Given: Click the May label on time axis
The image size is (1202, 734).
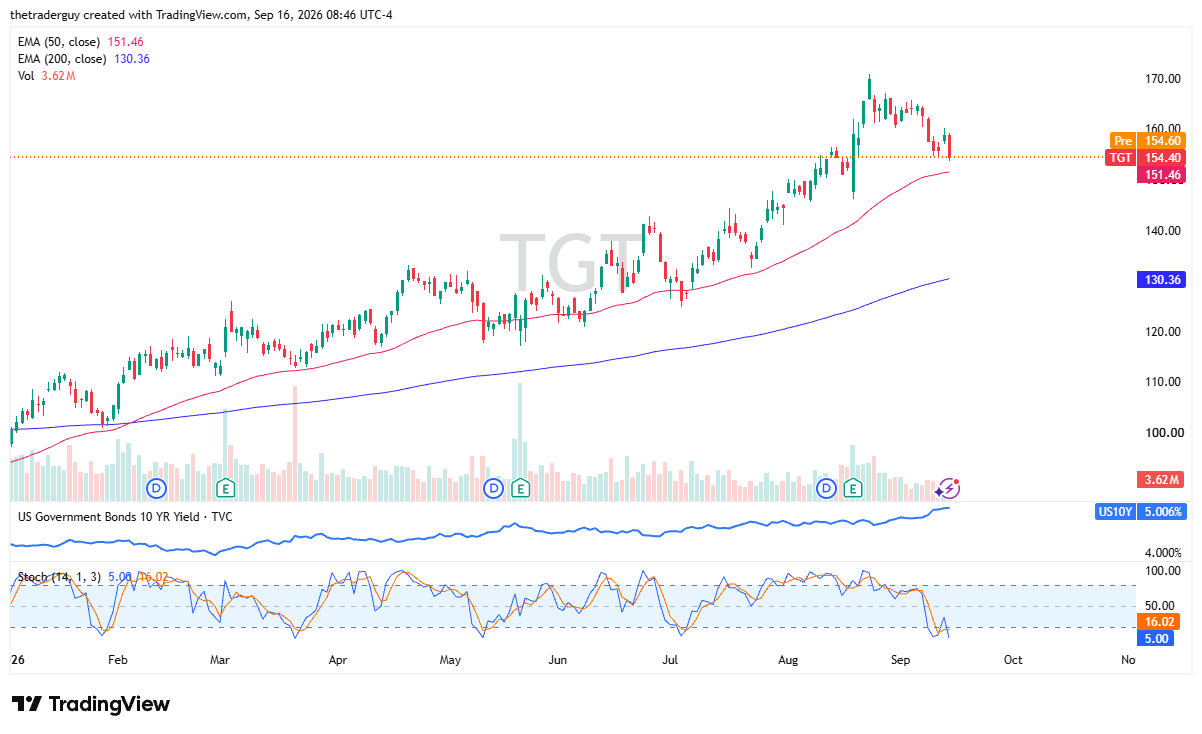Looking at the screenshot, I should click(x=450, y=660).
